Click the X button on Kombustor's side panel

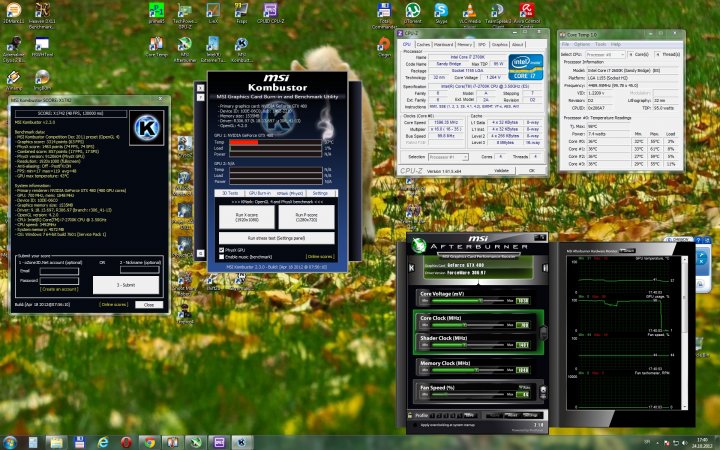point(201,88)
